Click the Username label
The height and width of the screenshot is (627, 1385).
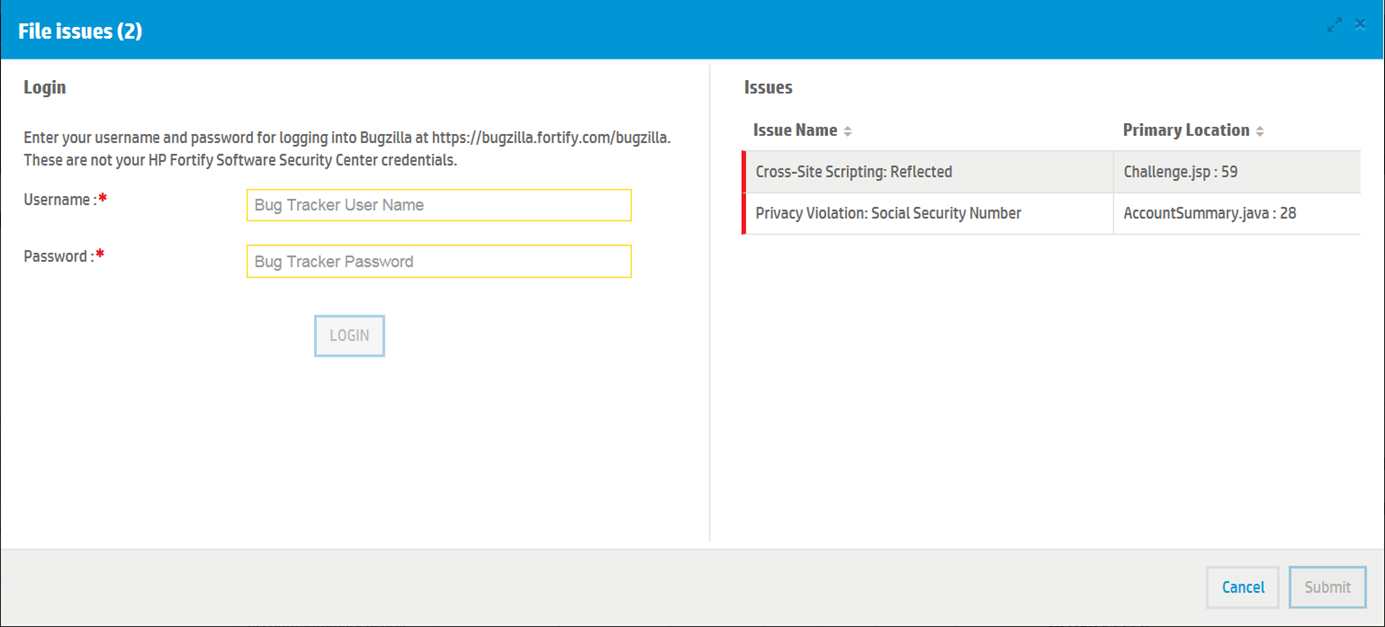tap(58, 200)
